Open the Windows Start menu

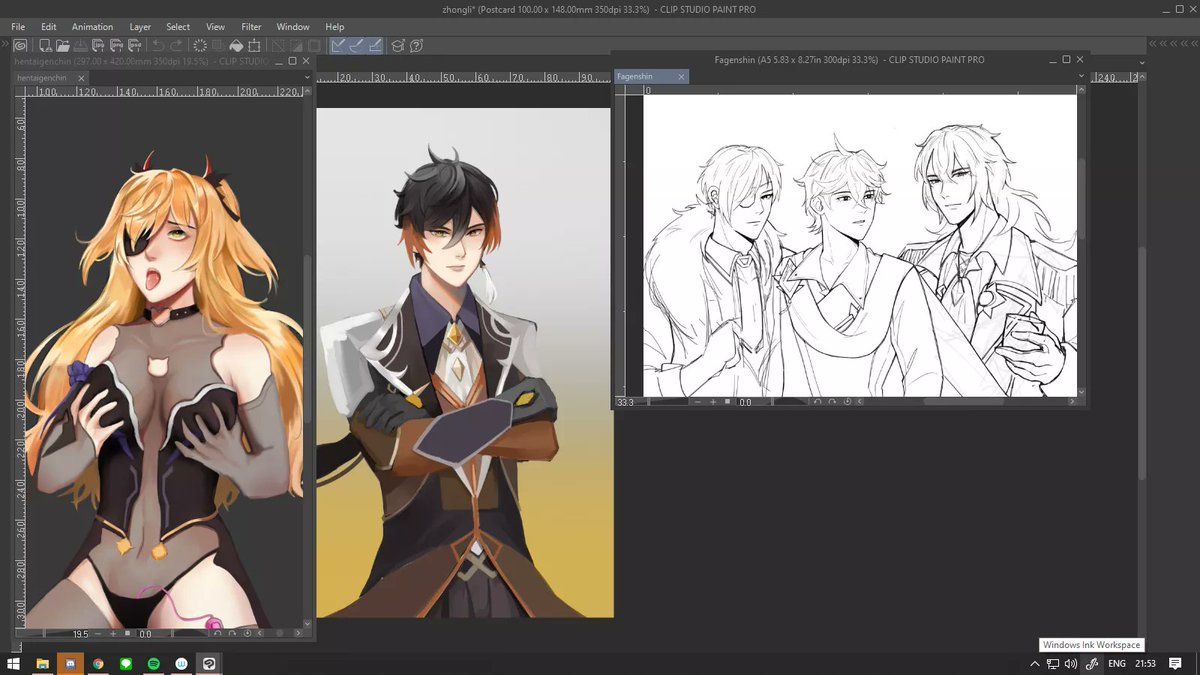coord(13,663)
